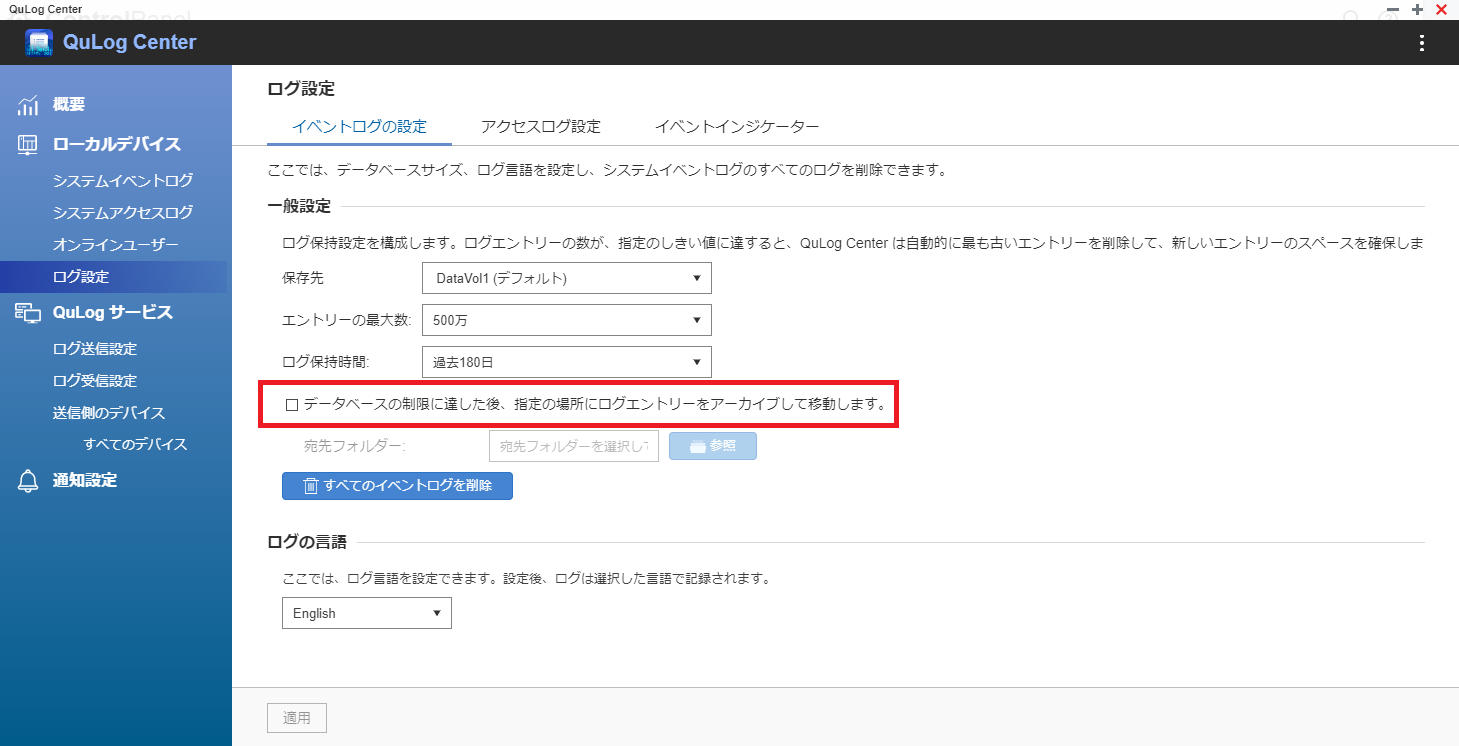Click the エントリーの最大数 label
This screenshot has width=1459, height=746.
pos(347,320)
